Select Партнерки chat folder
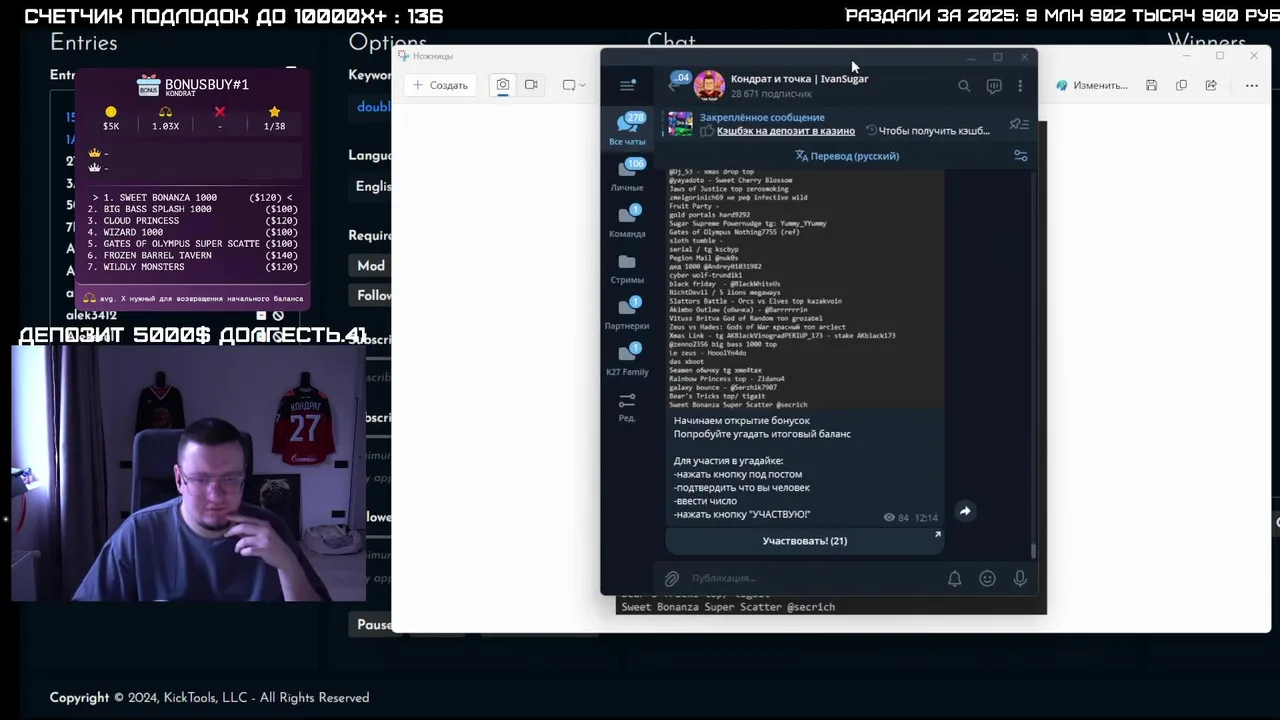Image resolution: width=1280 pixels, height=720 pixels. pos(628,313)
